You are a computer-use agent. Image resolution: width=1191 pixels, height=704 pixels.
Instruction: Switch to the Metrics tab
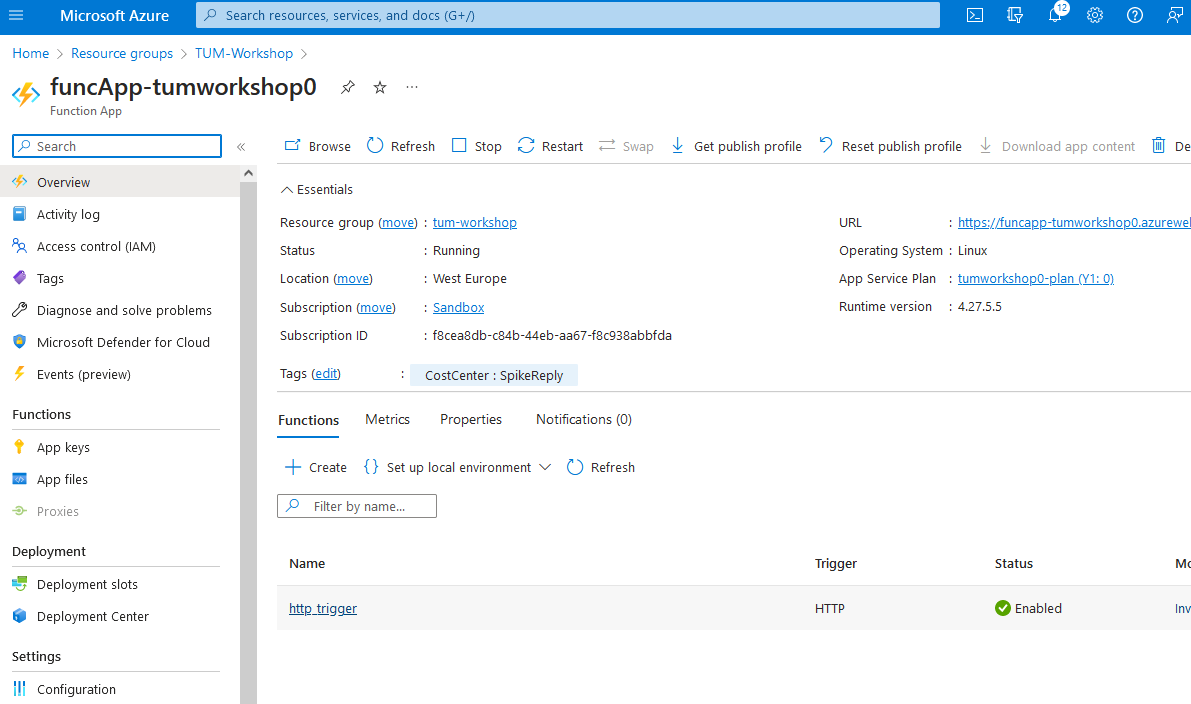point(387,419)
